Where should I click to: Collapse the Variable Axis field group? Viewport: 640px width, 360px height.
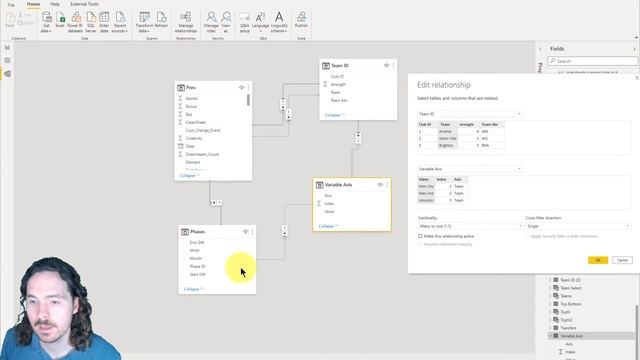point(550,336)
